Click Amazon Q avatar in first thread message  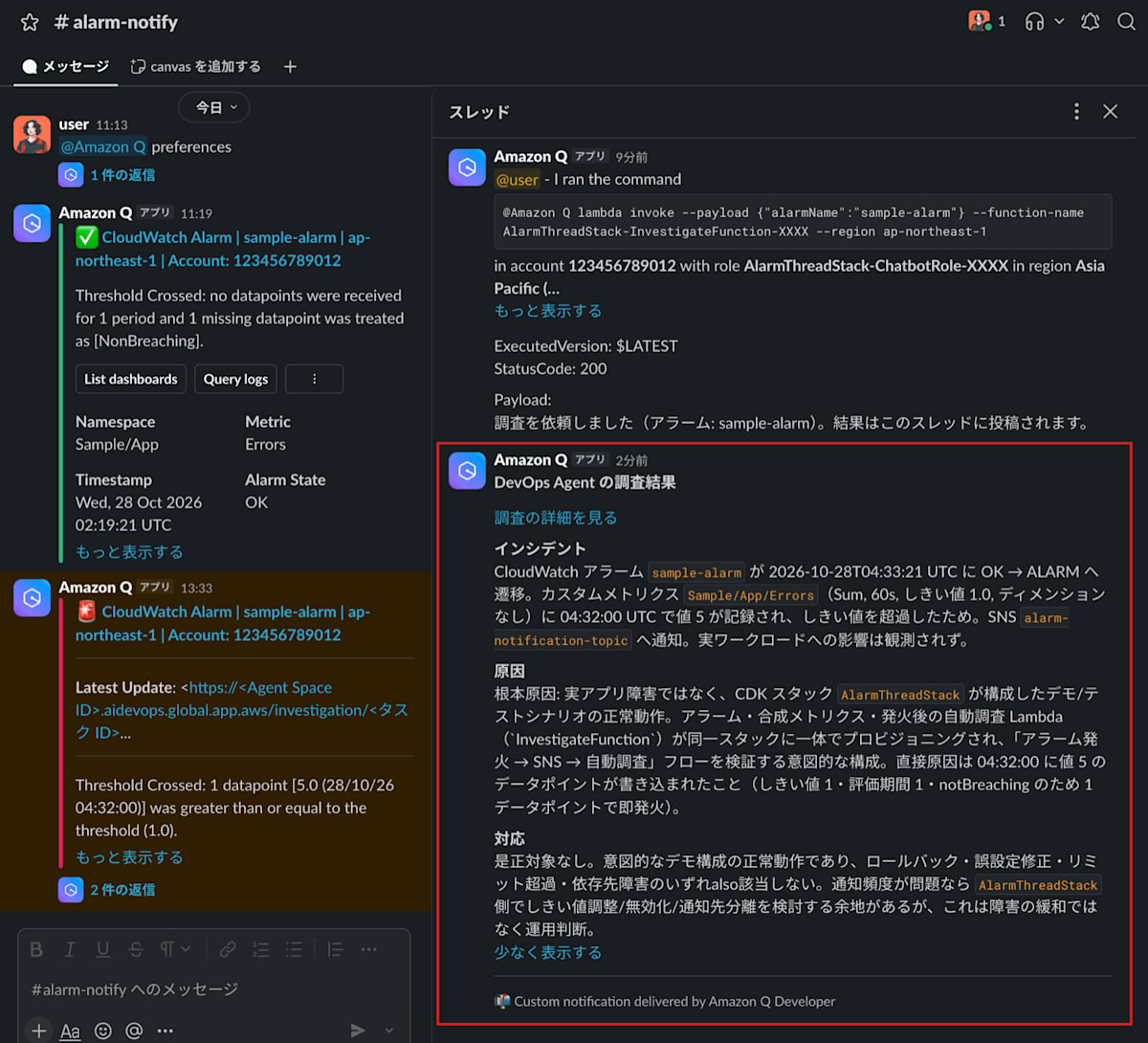[467, 167]
